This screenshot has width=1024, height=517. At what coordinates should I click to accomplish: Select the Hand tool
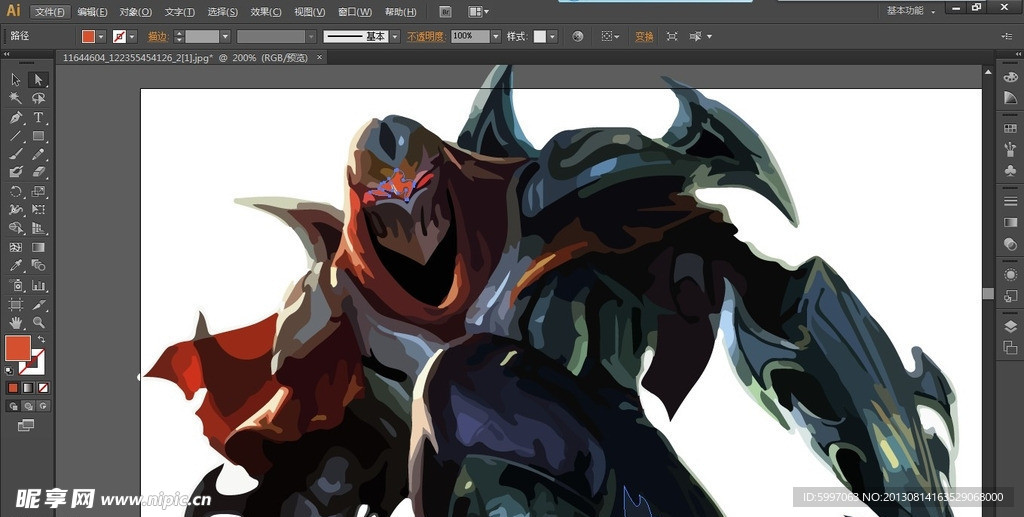(16, 322)
